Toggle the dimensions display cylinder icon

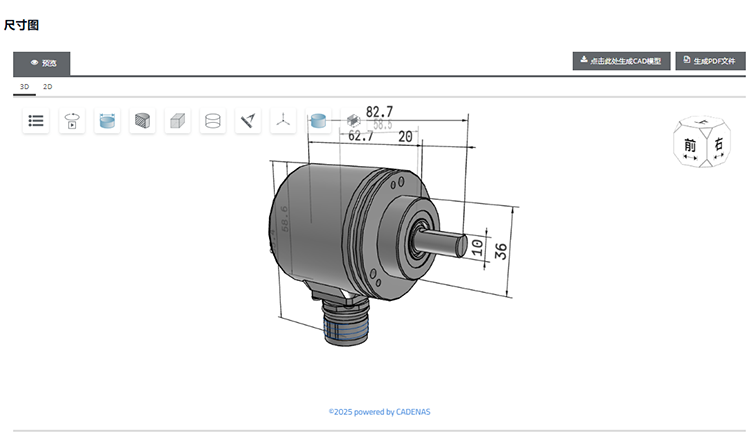pos(107,121)
